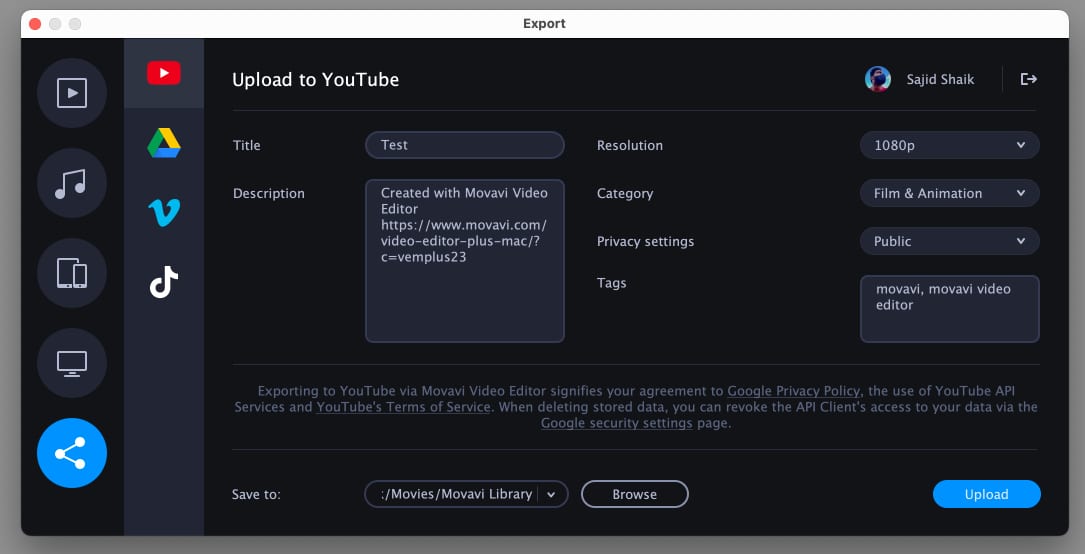Expand the Save to path dropdown arrow
Image resolution: width=1085 pixels, height=554 pixels.
click(551, 495)
